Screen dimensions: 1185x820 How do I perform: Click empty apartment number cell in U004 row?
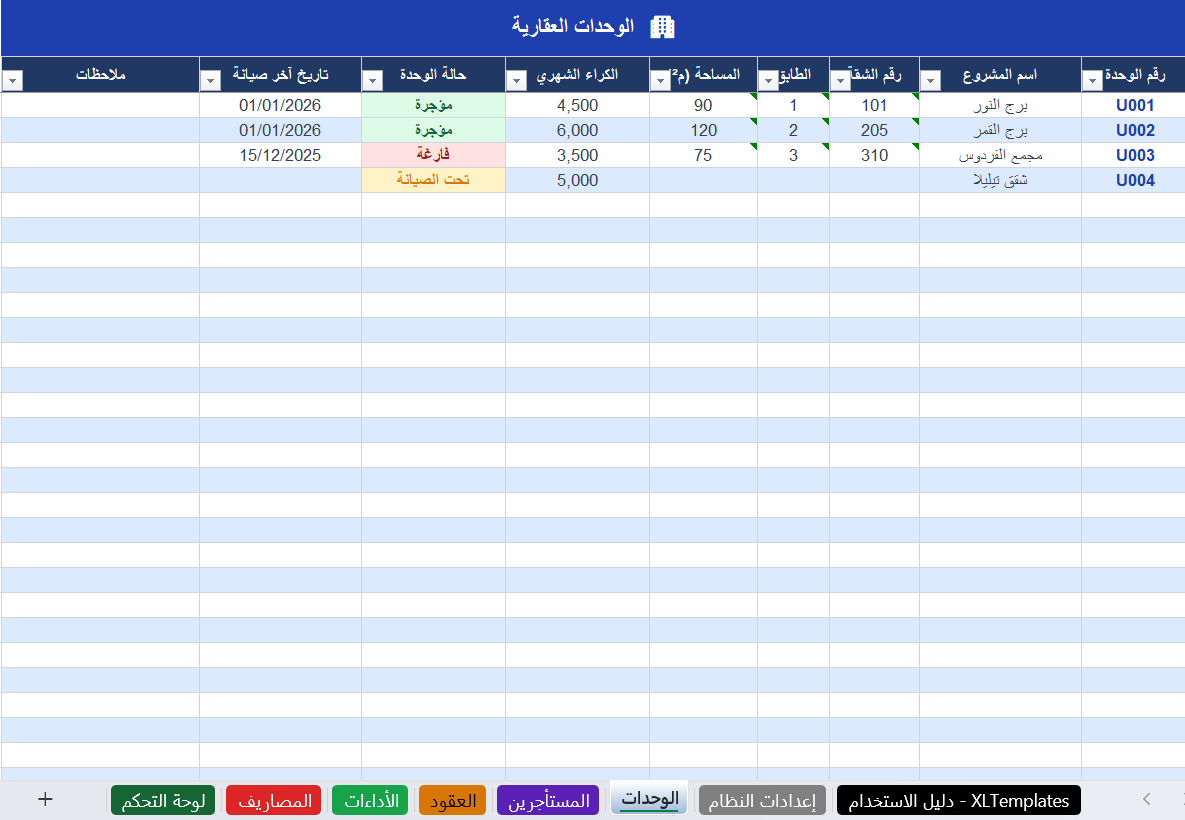[x=874, y=180]
